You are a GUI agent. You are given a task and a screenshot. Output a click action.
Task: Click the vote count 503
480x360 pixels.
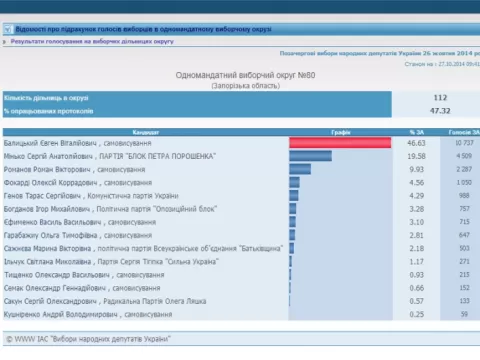(464, 248)
